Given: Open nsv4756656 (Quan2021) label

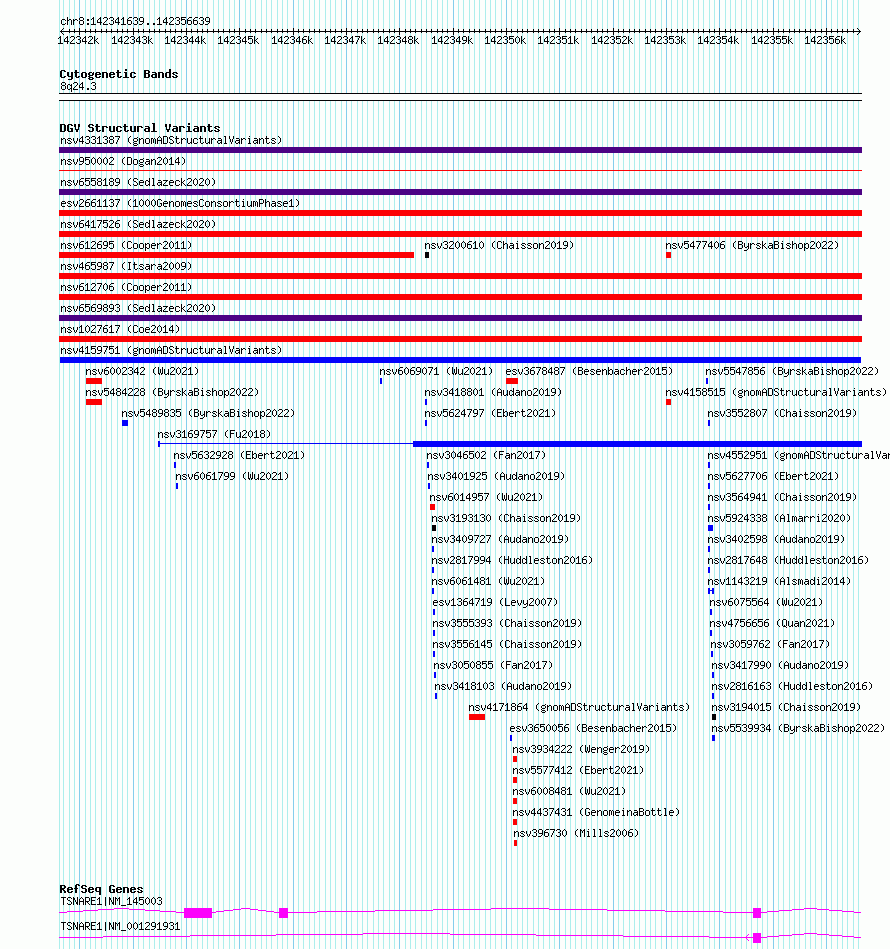Looking at the screenshot, I should tap(772, 623).
